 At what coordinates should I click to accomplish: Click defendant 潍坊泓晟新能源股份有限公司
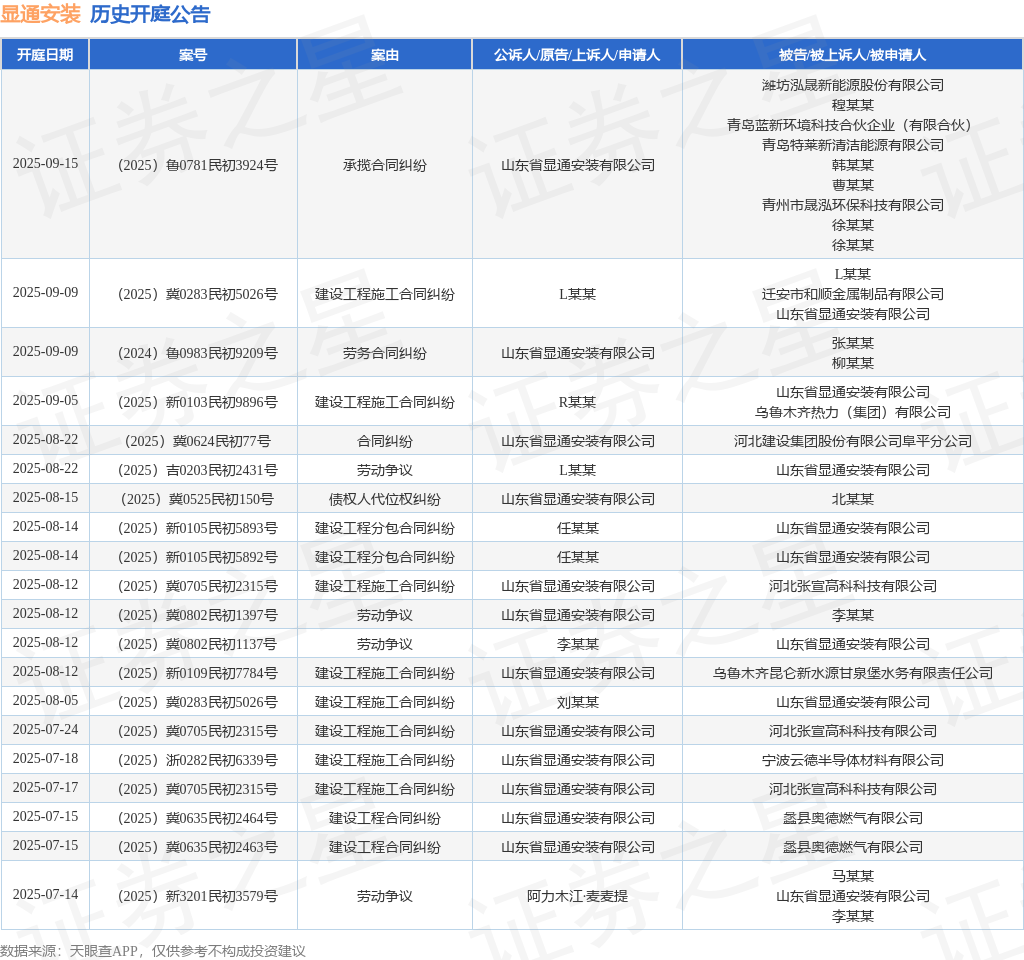point(852,85)
